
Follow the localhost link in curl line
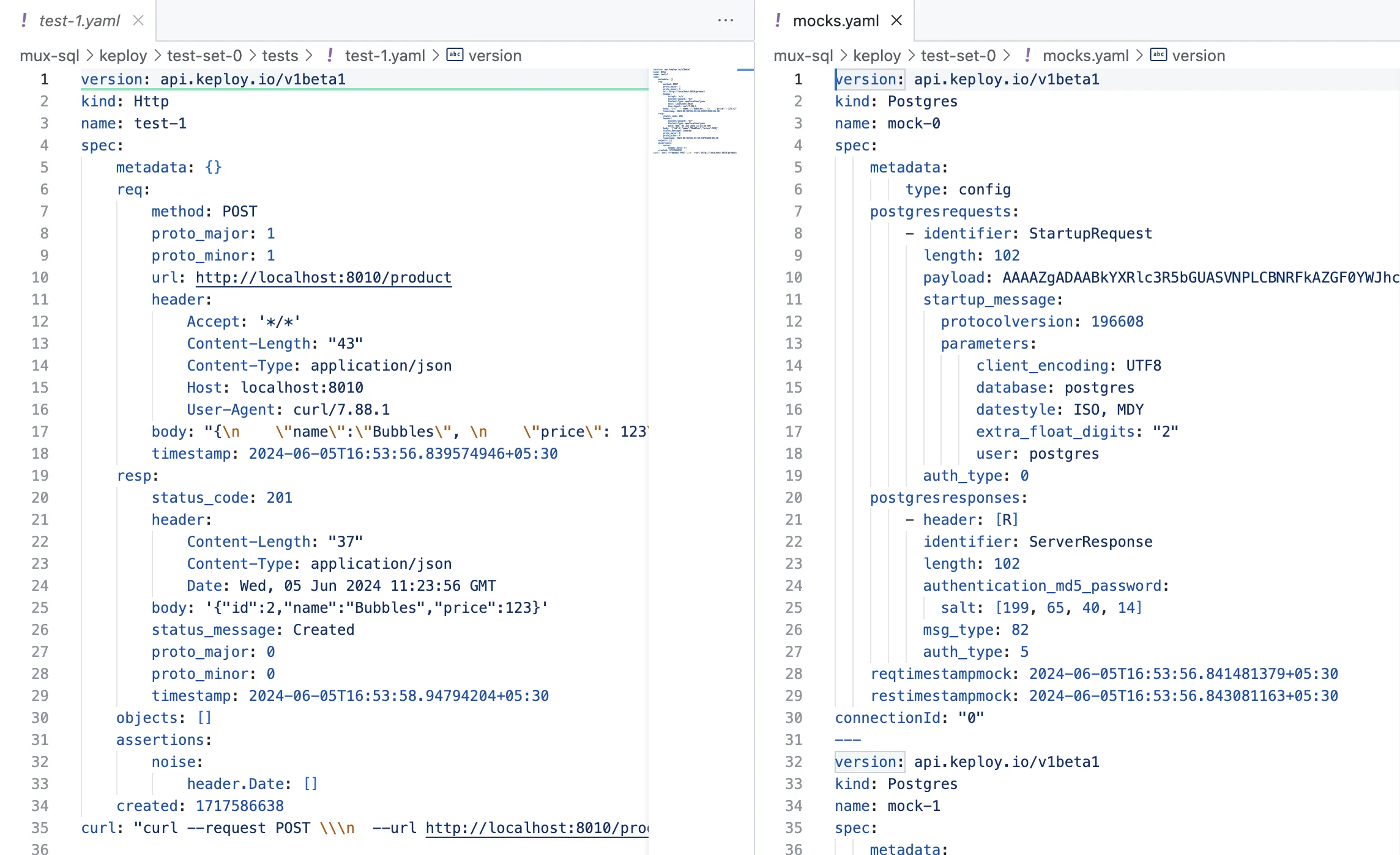click(x=537, y=828)
